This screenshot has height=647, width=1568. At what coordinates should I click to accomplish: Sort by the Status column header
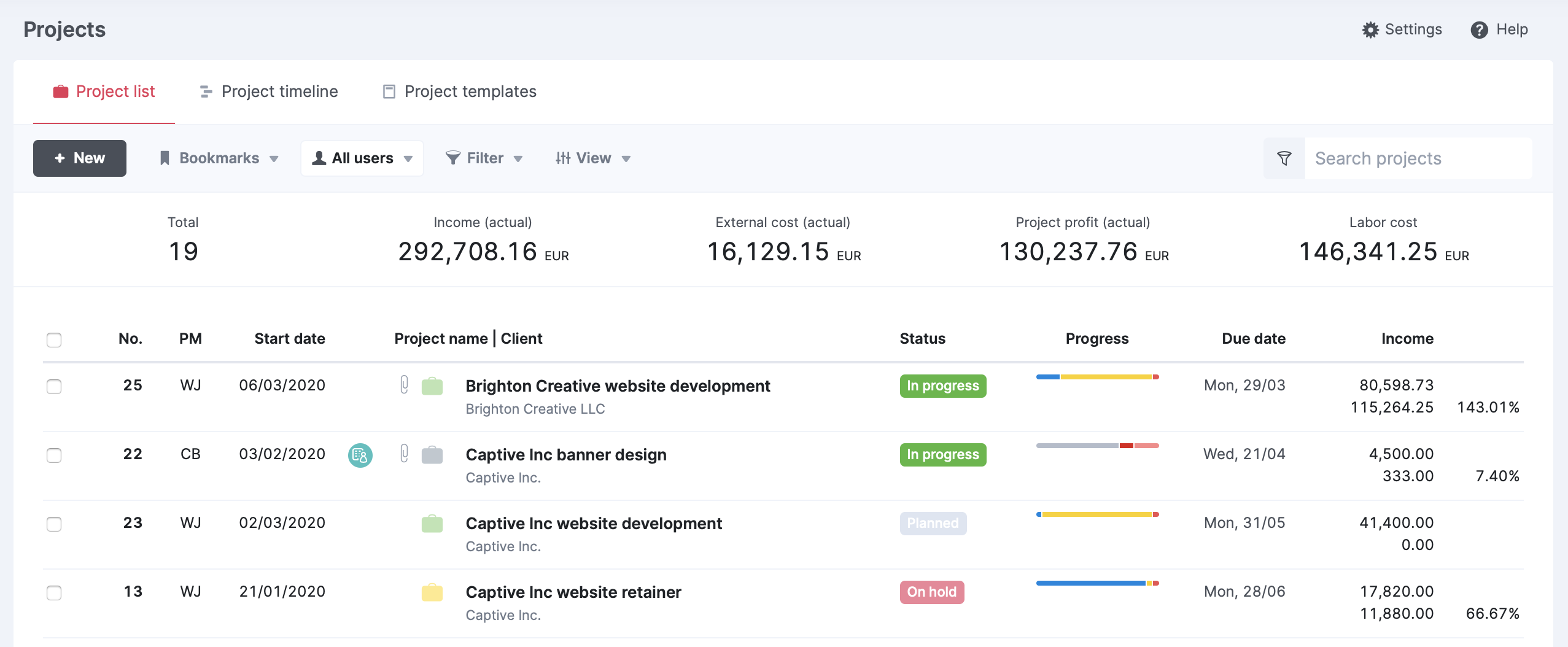922,339
